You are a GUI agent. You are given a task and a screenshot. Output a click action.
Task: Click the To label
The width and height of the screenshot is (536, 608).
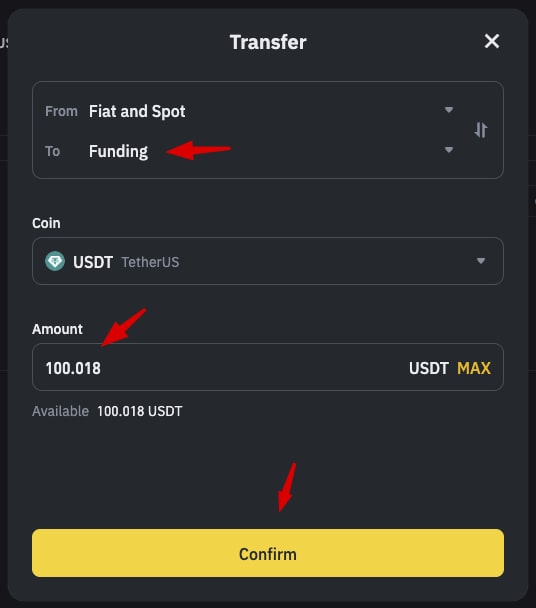pos(52,151)
